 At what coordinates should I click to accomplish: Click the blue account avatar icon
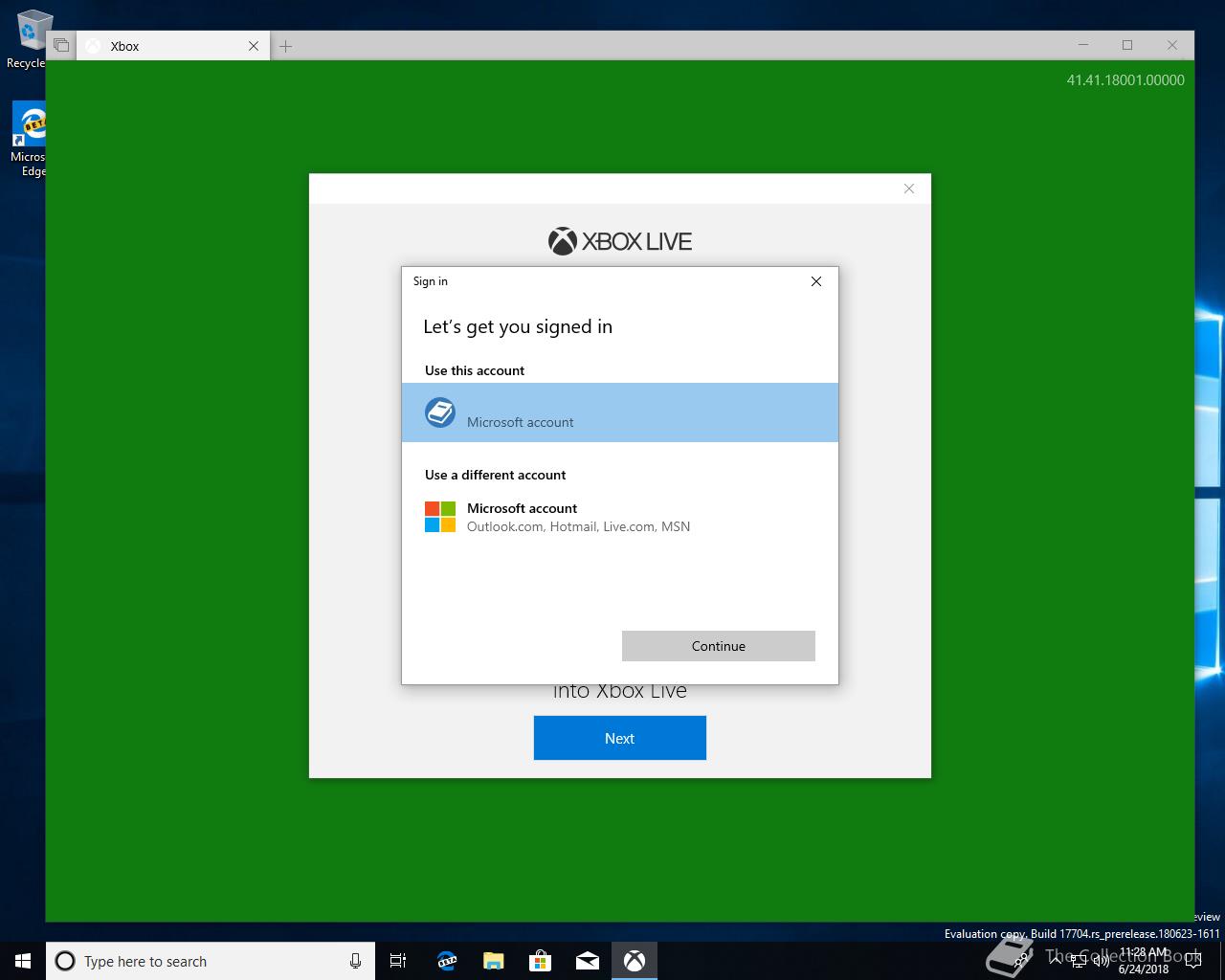tap(440, 412)
